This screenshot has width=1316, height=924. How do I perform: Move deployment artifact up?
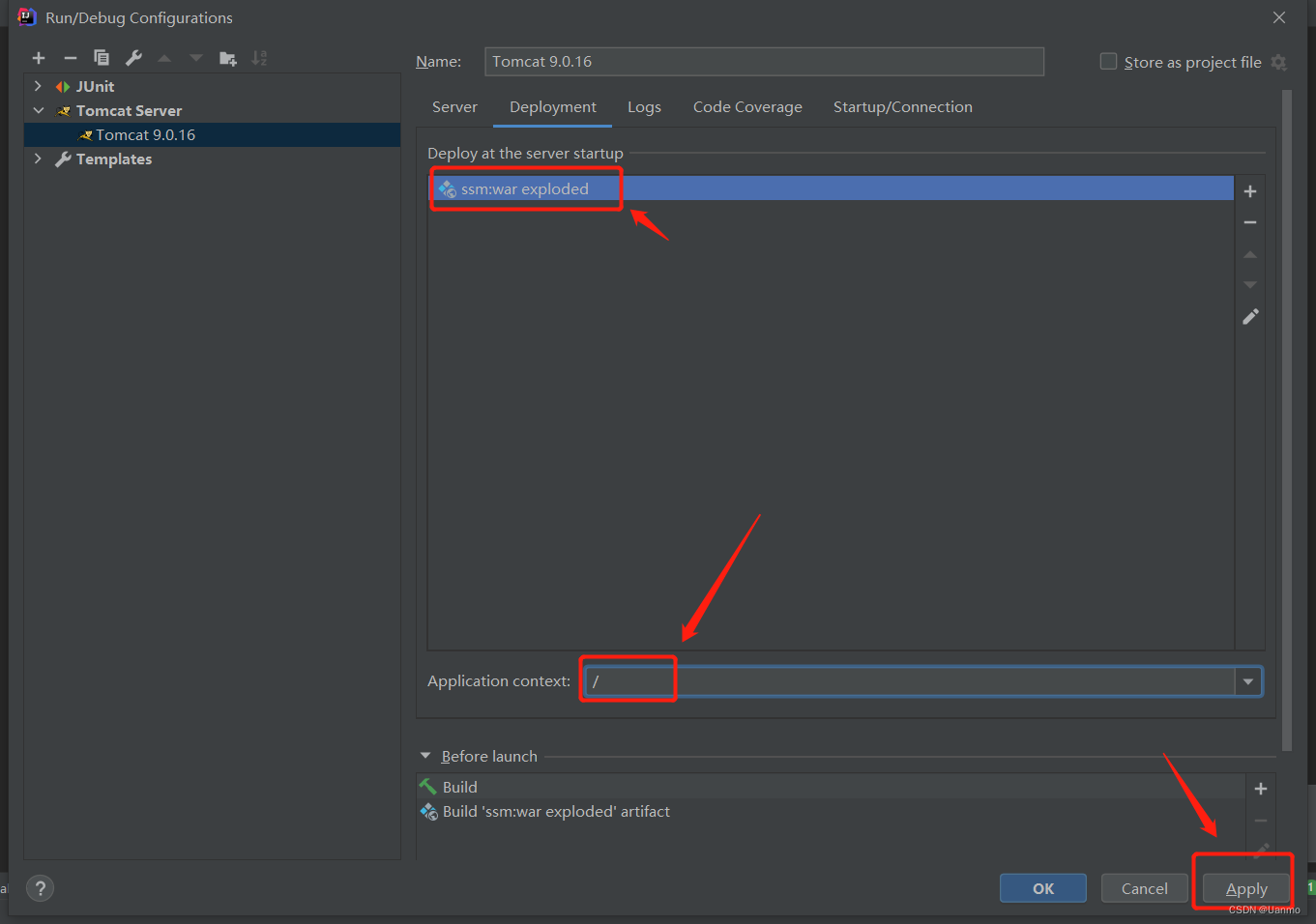click(1250, 254)
